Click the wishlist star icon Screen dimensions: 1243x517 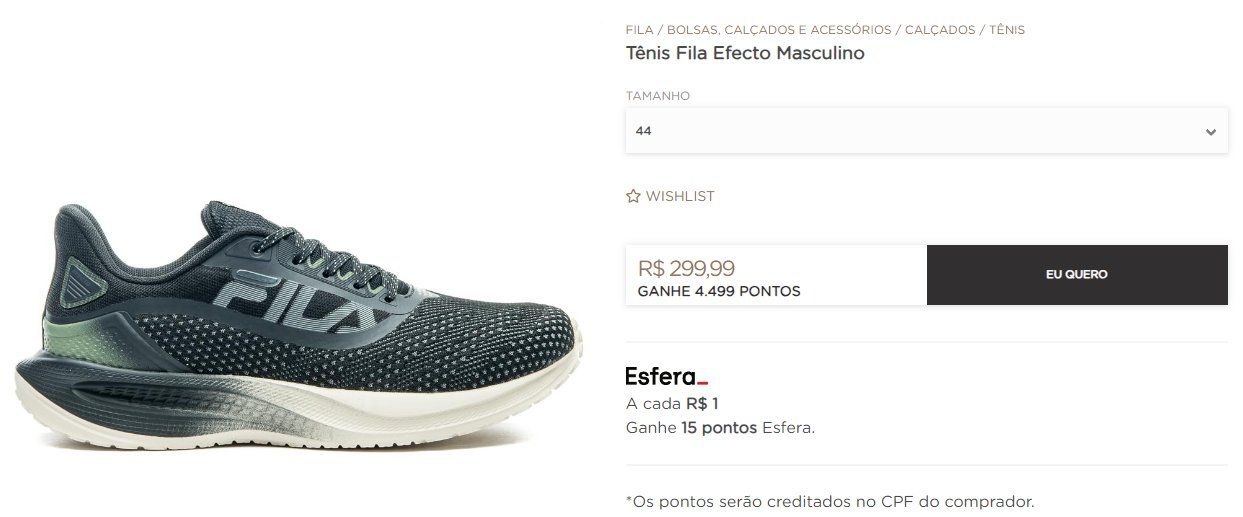633,196
